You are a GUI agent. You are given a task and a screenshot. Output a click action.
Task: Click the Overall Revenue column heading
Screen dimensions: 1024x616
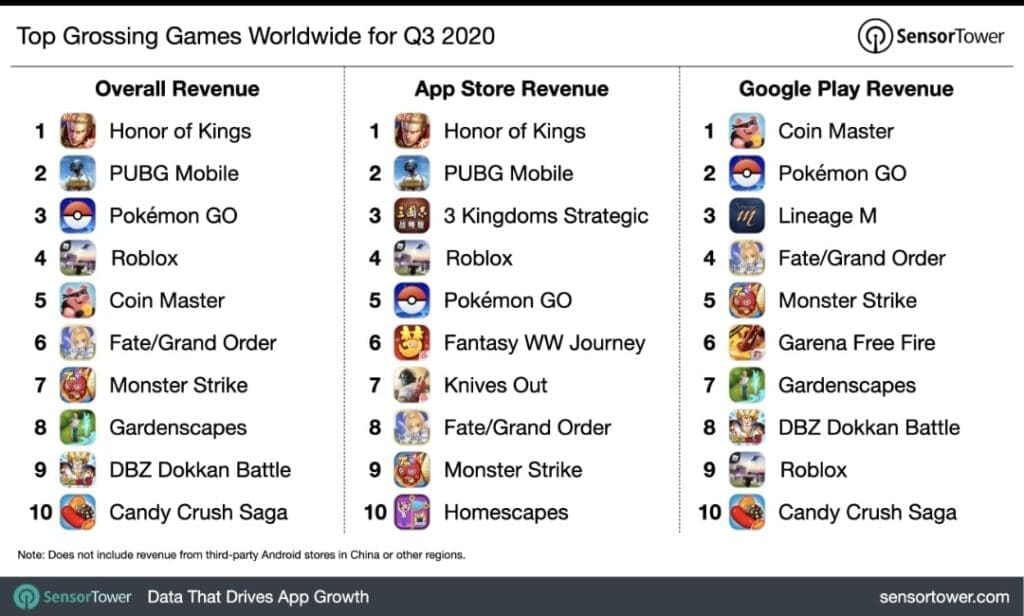177,89
